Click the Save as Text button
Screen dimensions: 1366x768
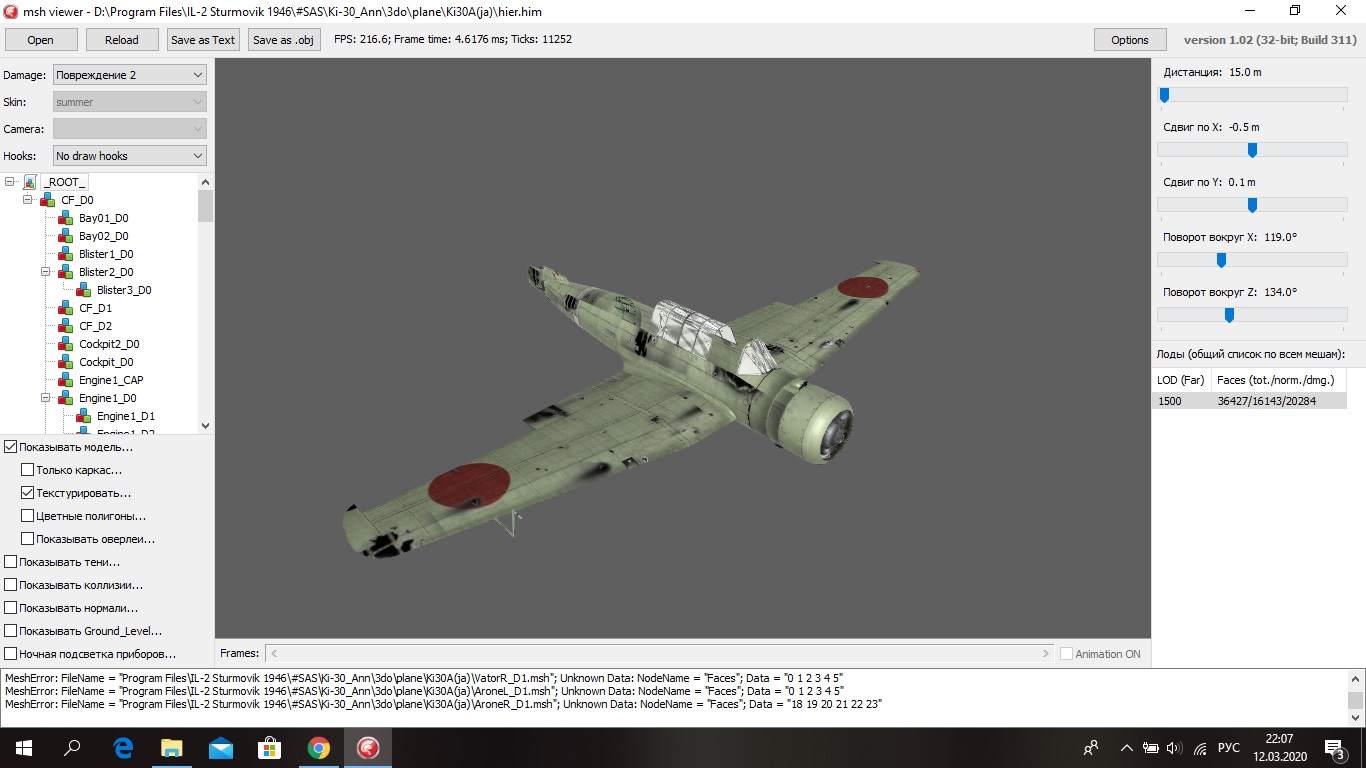[x=203, y=40]
